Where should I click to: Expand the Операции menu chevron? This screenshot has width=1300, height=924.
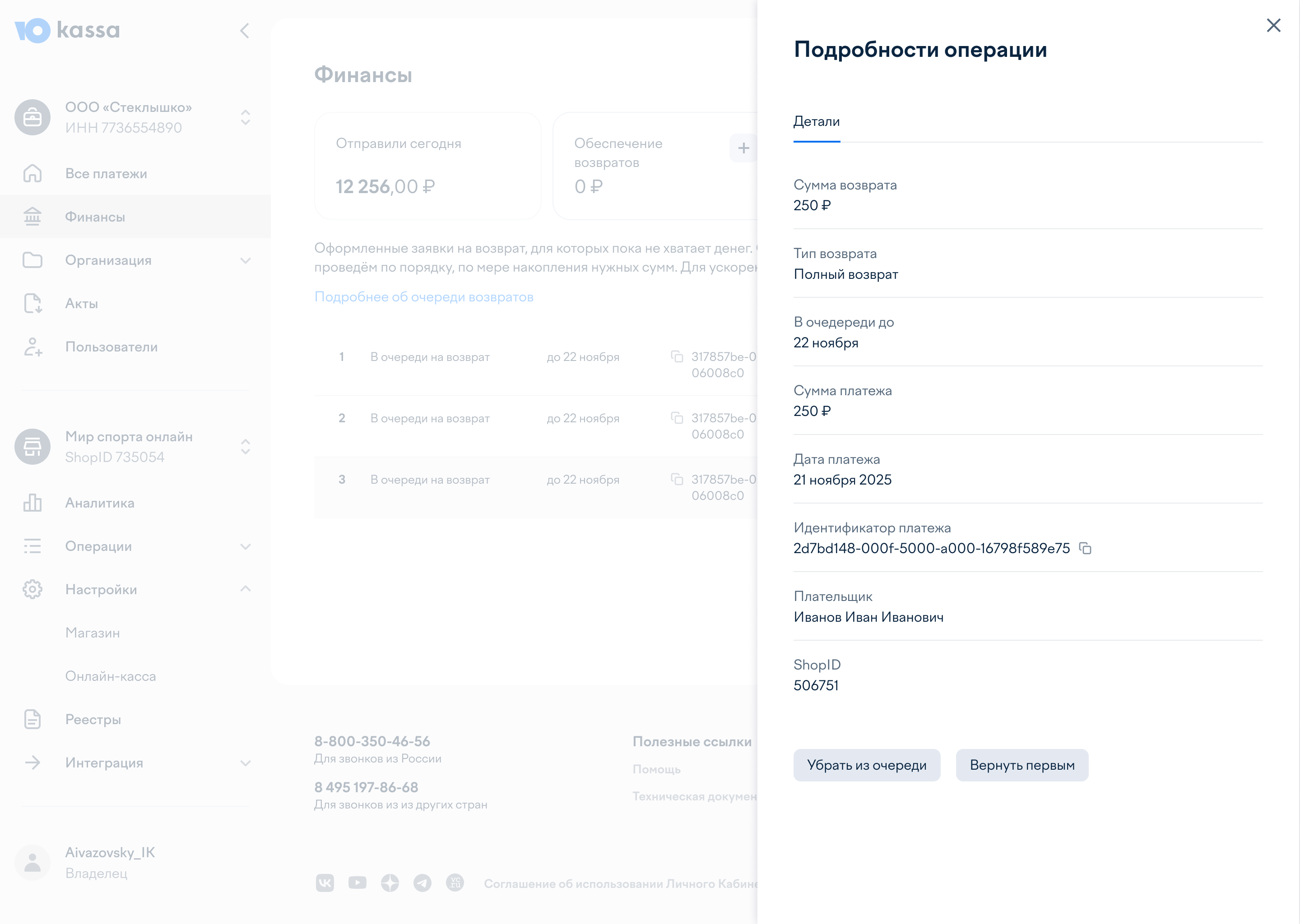pos(245,547)
